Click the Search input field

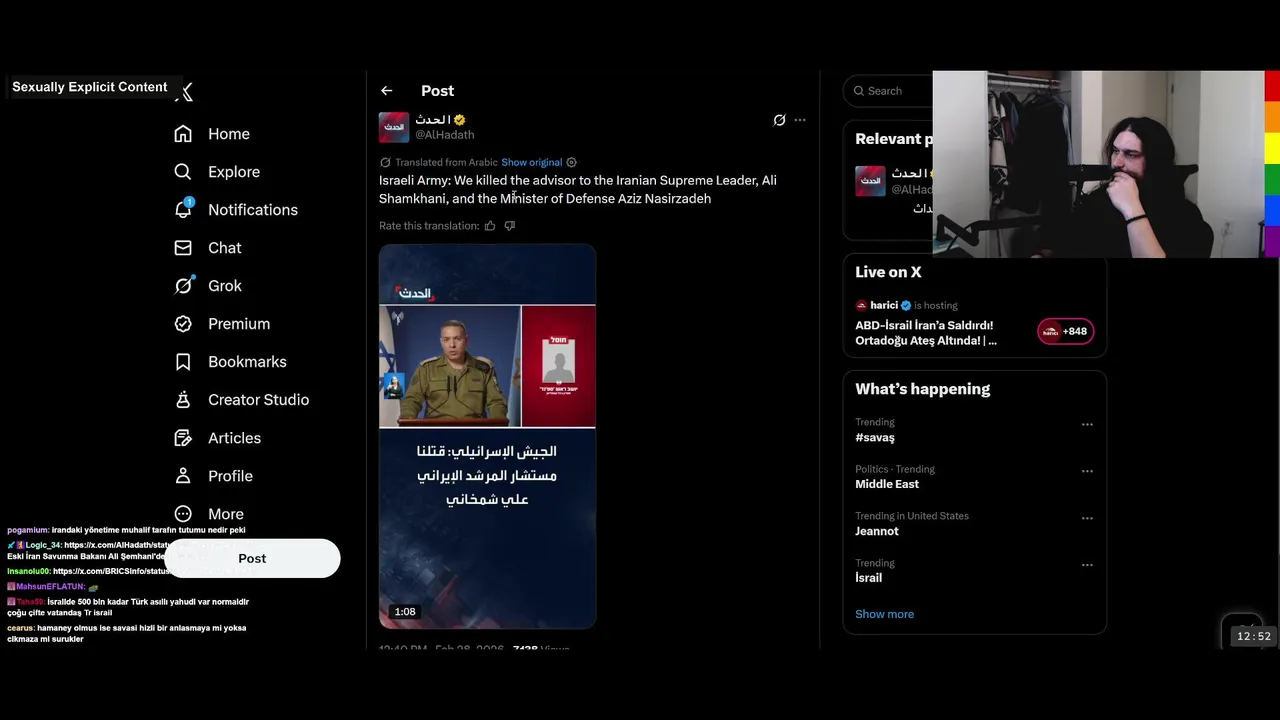(890, 91)
